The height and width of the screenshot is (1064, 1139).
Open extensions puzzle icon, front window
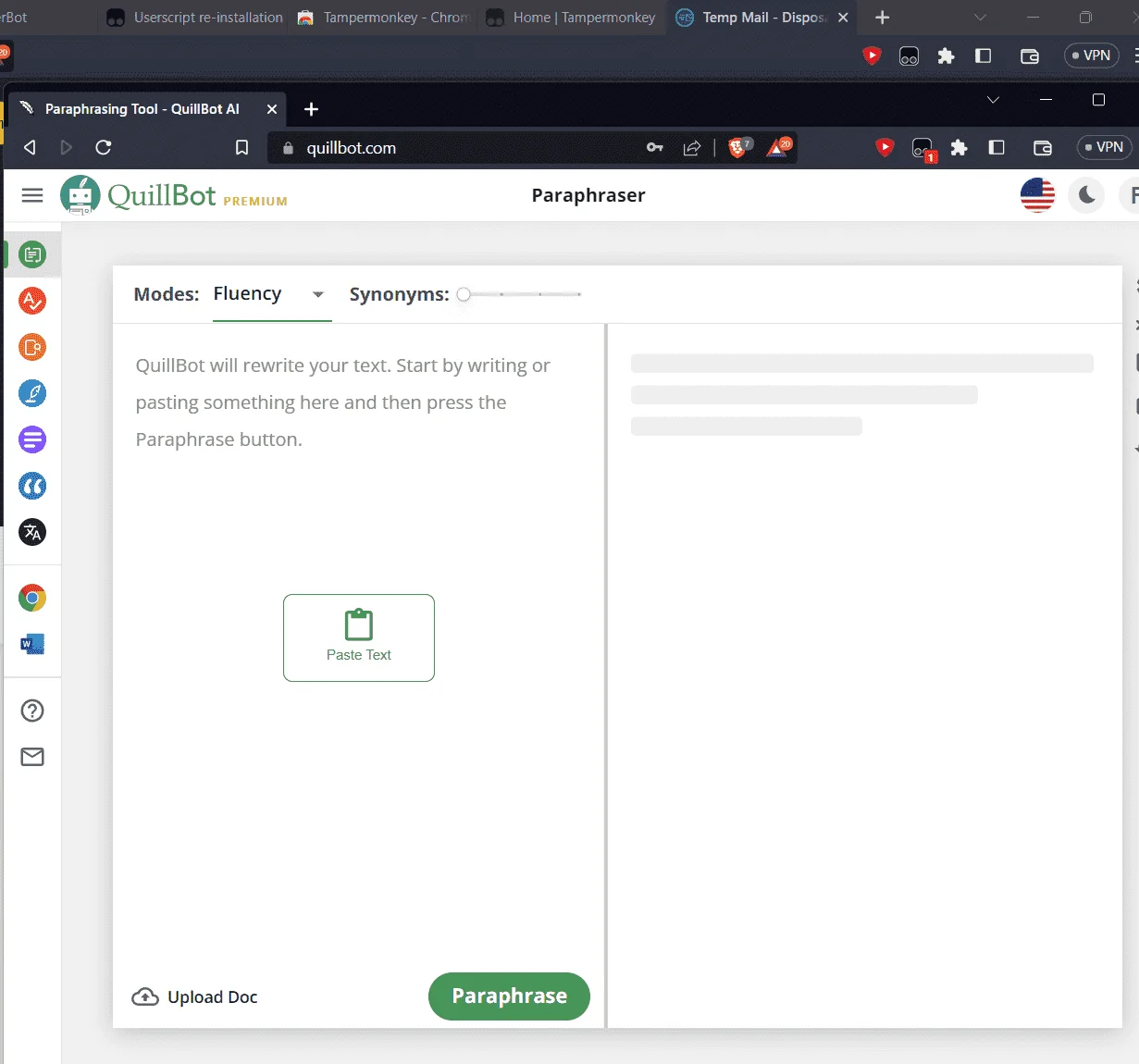(x=959, y=147)
